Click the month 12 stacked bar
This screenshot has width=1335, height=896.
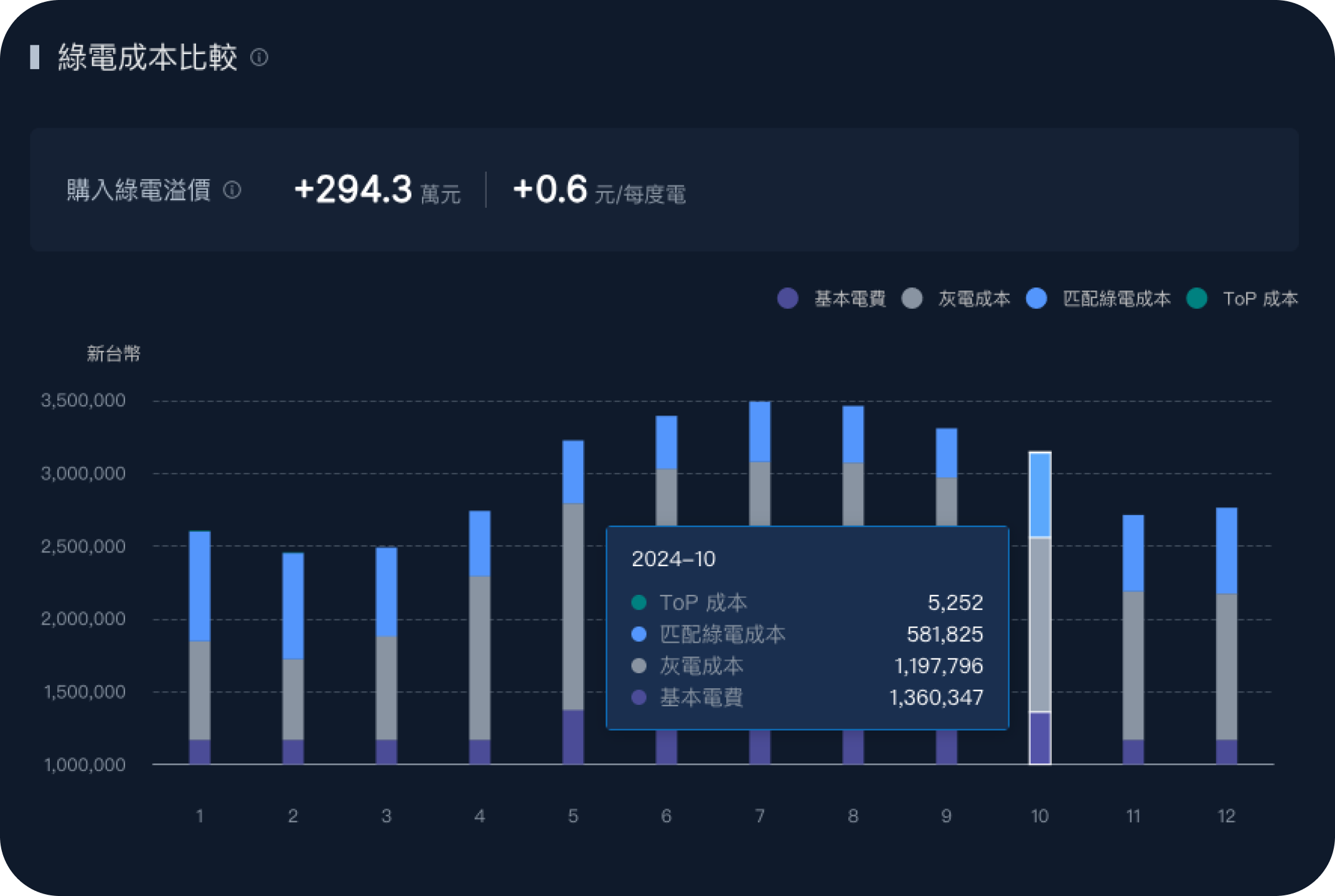click(1227, 635)
